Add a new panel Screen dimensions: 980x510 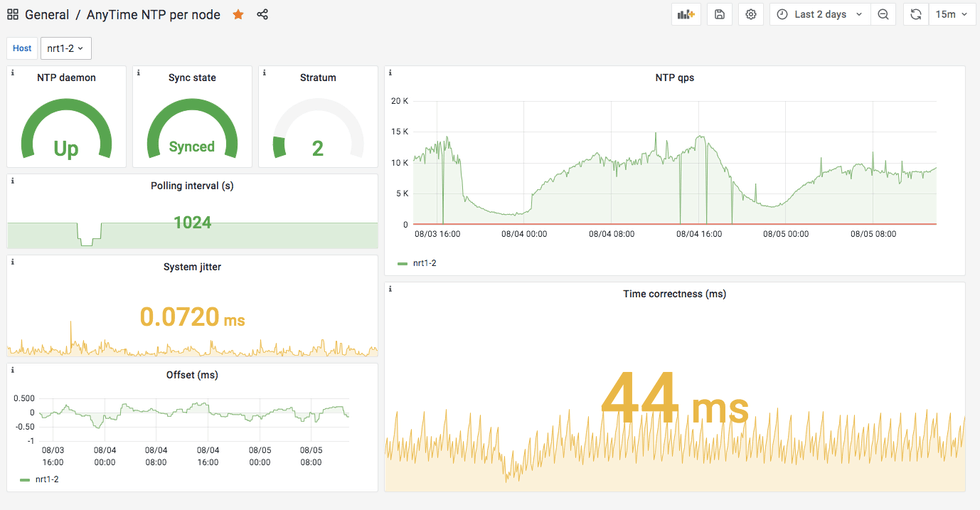coord(686,14)
